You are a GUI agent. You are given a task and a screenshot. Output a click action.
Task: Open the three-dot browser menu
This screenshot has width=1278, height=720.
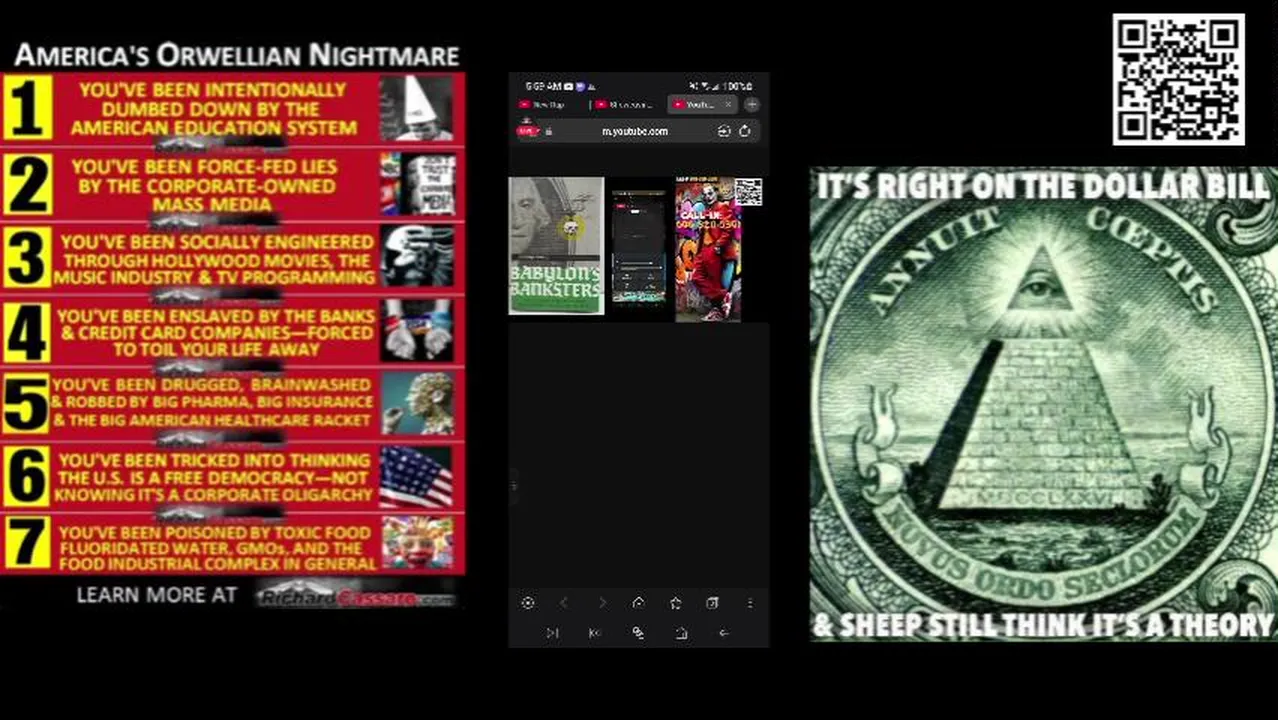(x=750, y=603)
